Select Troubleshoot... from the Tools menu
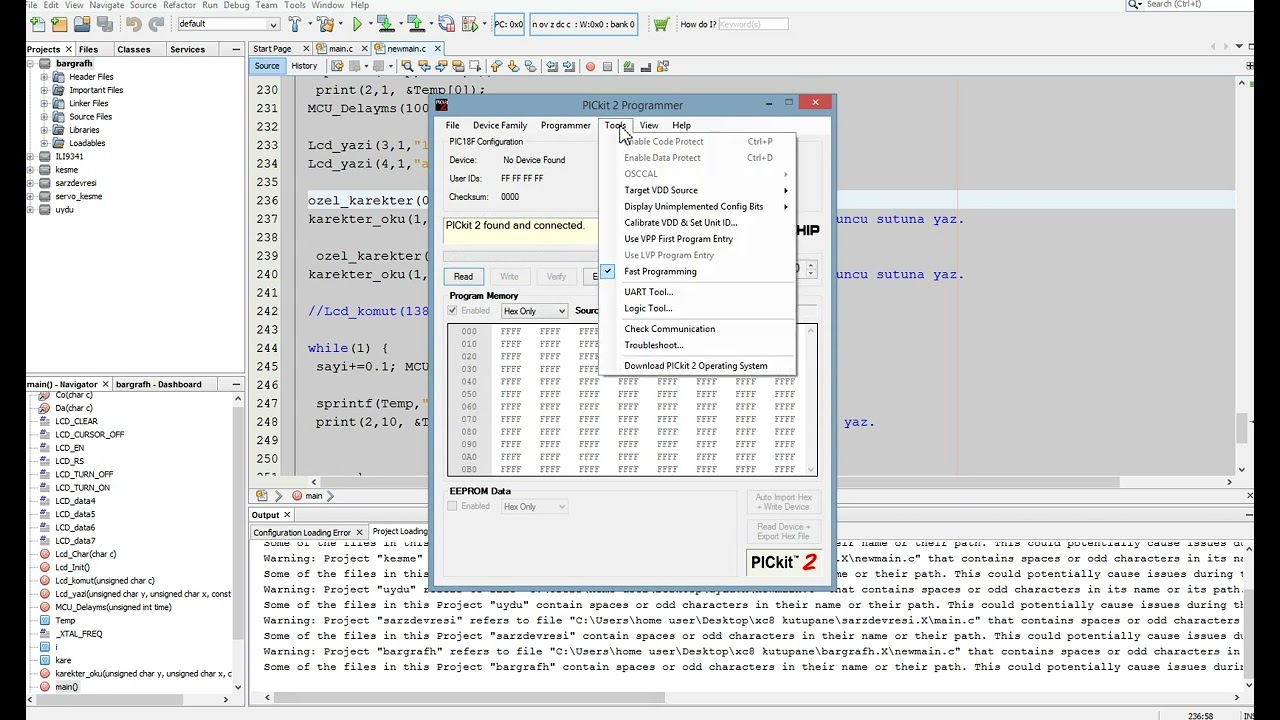1280x720 pixels. [698, 345]
